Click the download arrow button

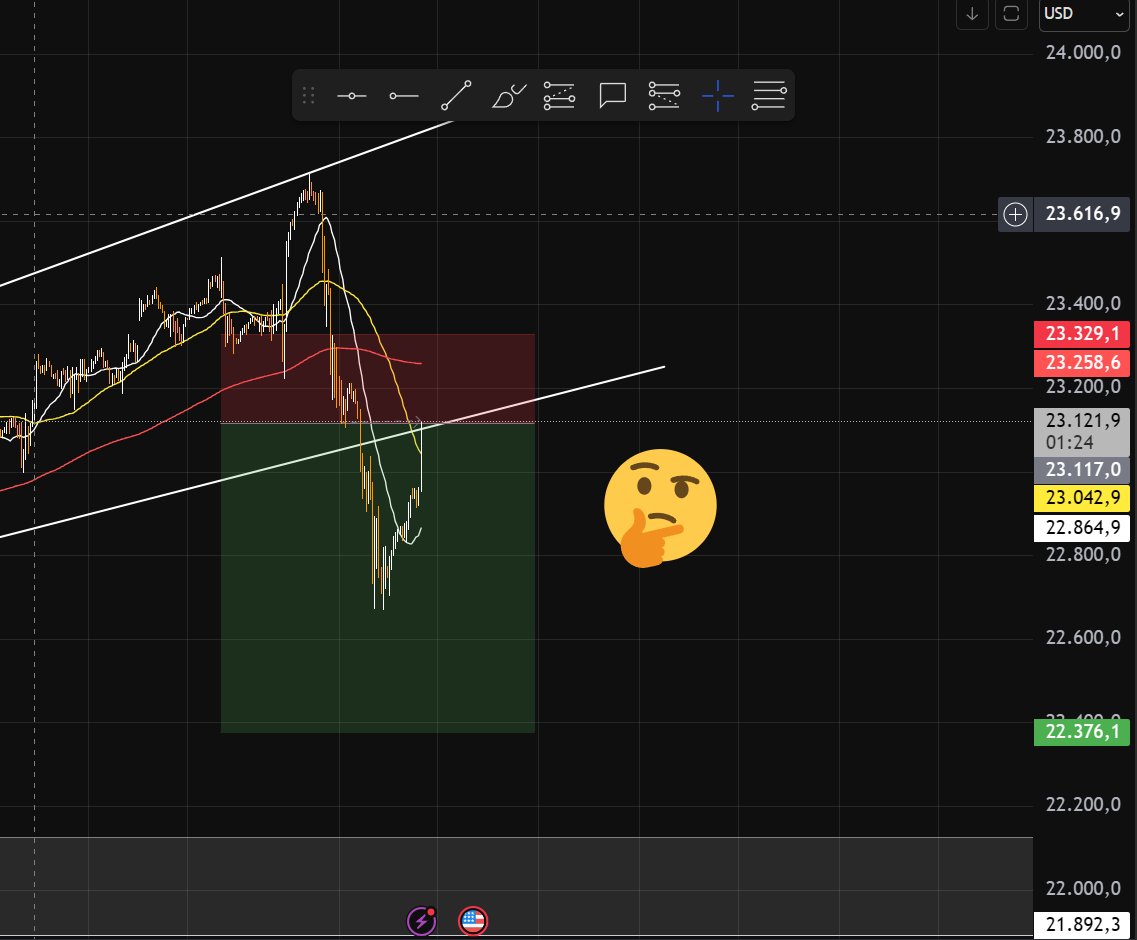[x=972, y=15]
